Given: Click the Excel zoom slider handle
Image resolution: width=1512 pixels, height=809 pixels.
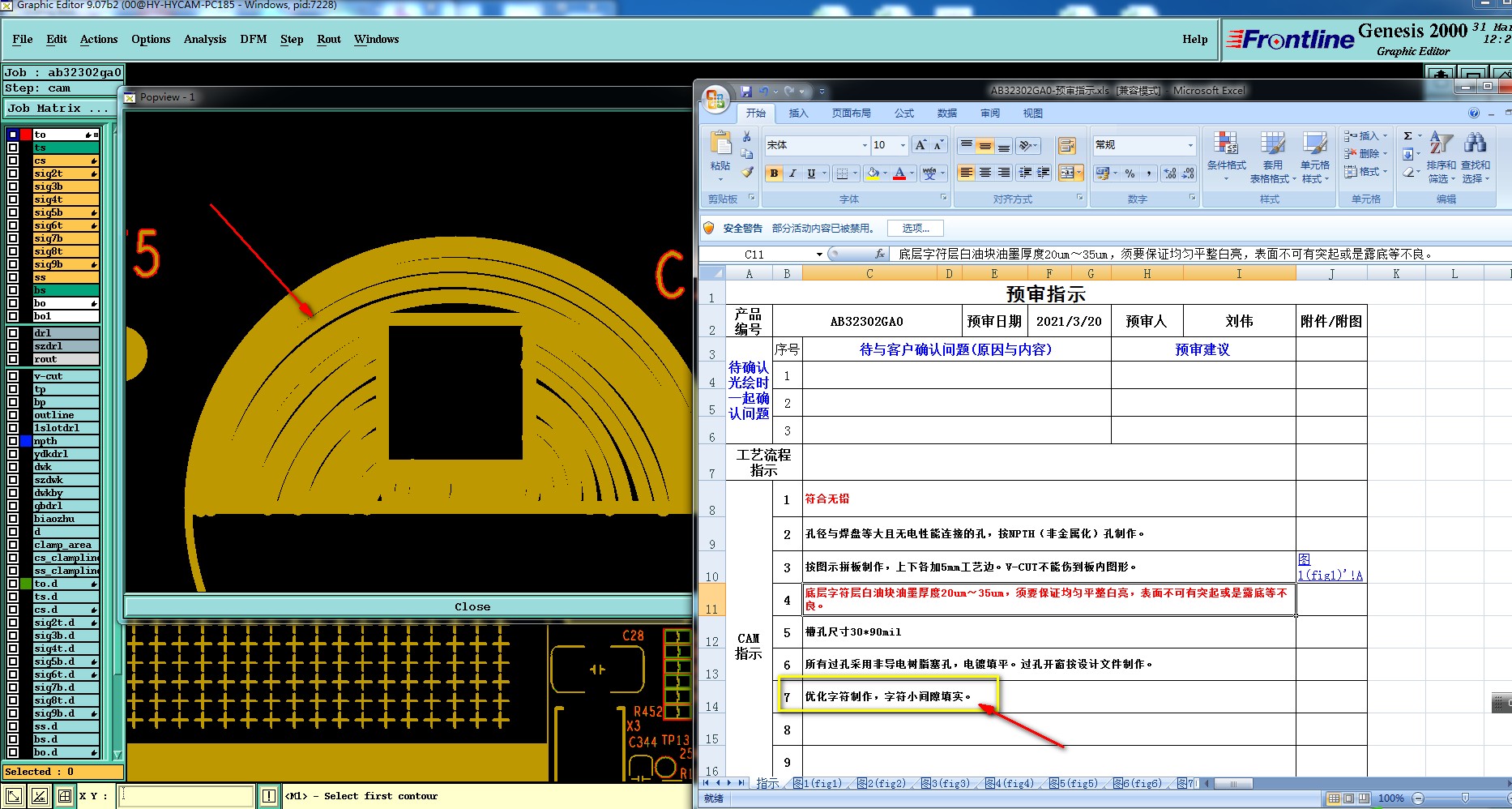Looking at the screenshot, I should [x=1464, y=798].
